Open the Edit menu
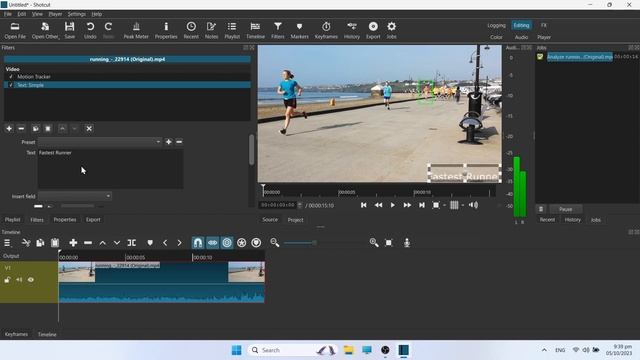Screen dimensions: 640x360 (22, 14)
